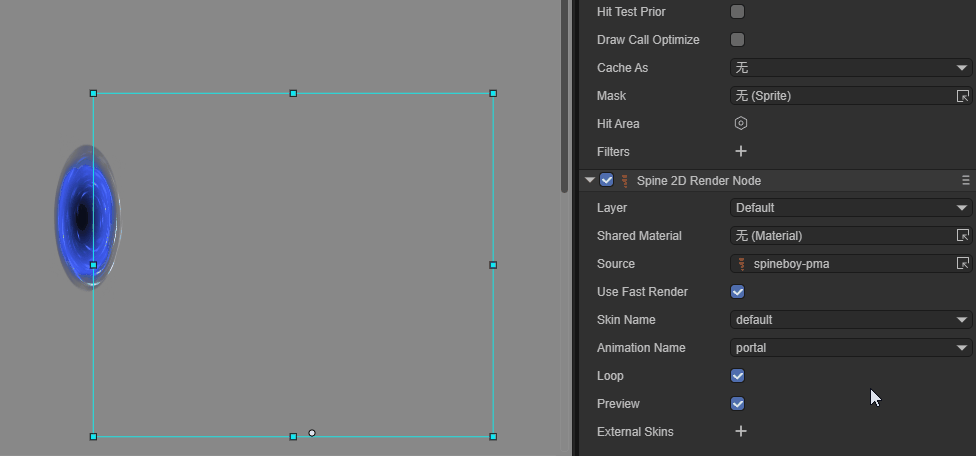Disable the Spine 2D Render Node component checkbox
Image resolution: width=976 pixels, height=456 pixels.
point(606,180)
